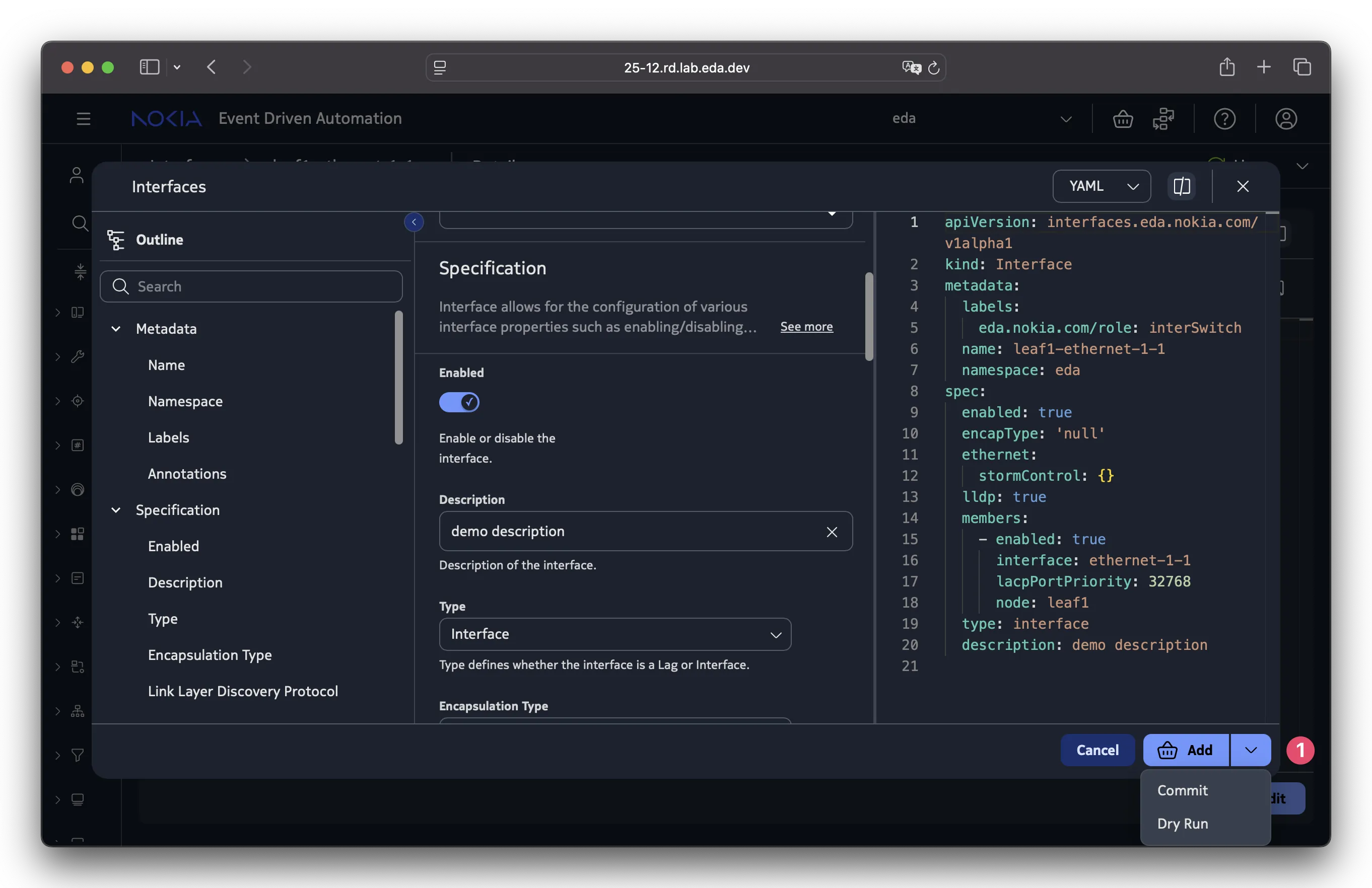This screenshot has width=1372, height=888.
Task: Close the Interfaces dialog
Action: pyautogui.click(x=1242, y=186)
